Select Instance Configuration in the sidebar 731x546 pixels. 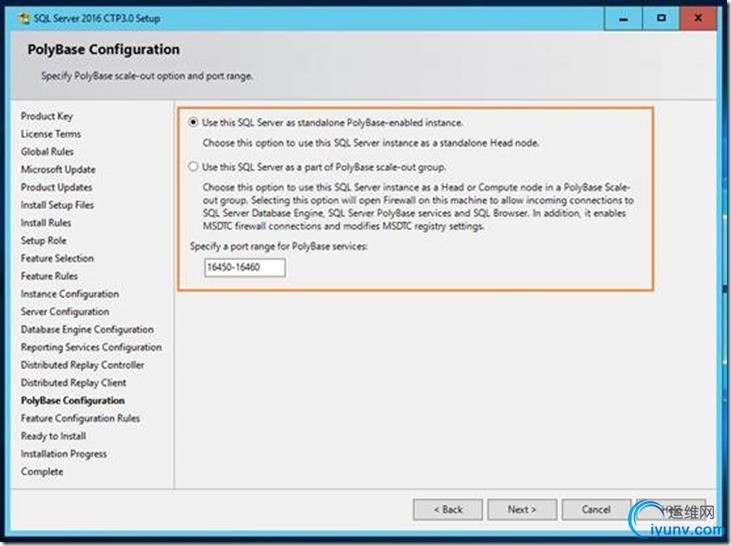point(69,294)
